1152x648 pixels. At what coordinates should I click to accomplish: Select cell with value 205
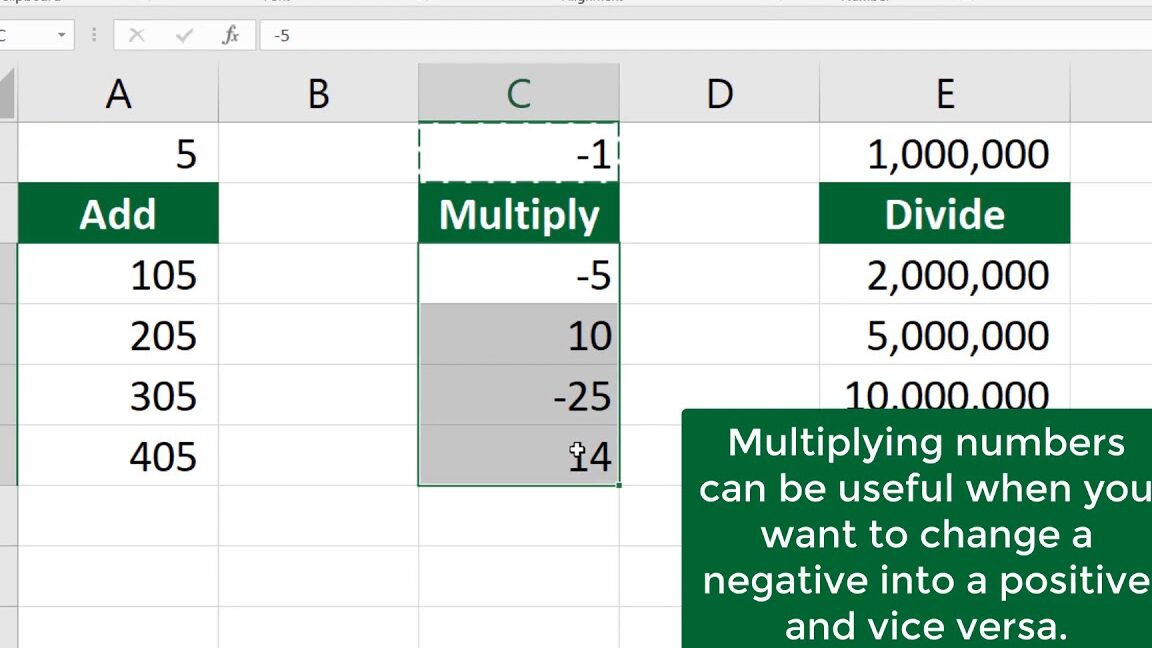point(118,334)
